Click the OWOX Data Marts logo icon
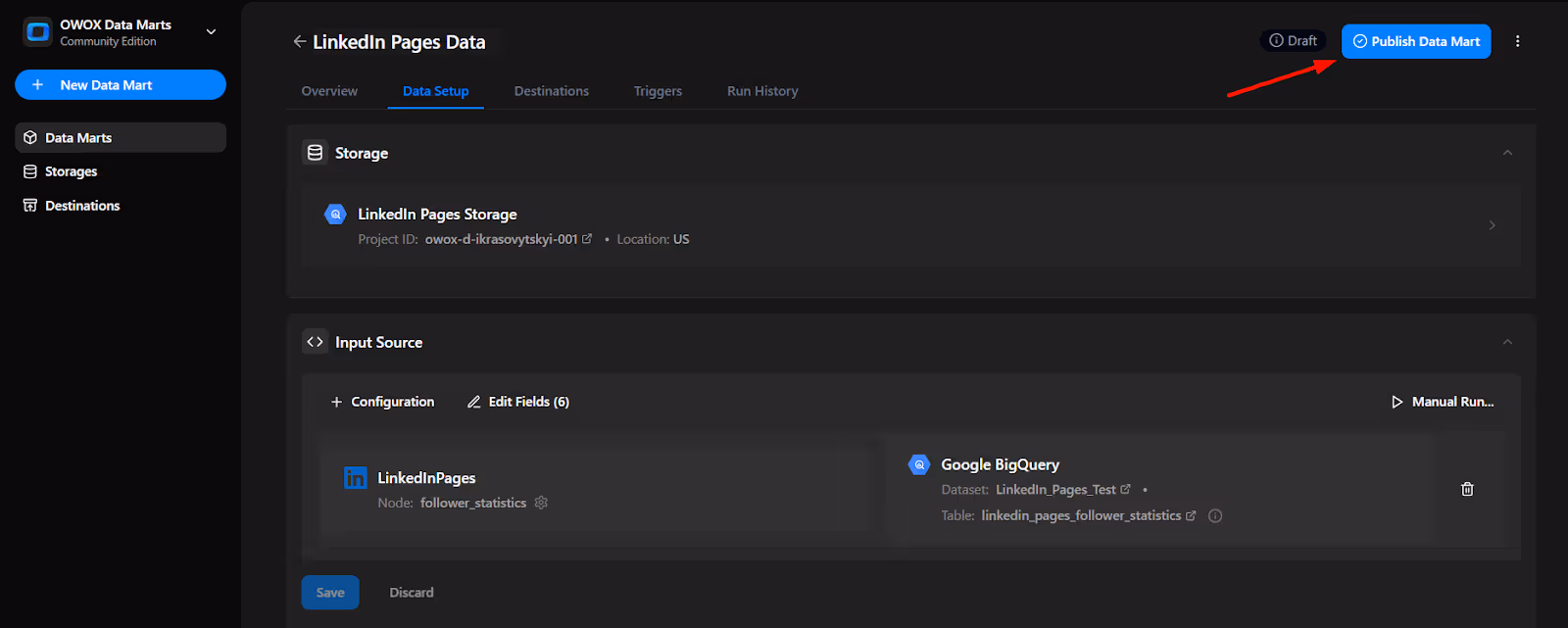Image resolution: width=1568 pixels, height=628 pixels. [37, 32]
